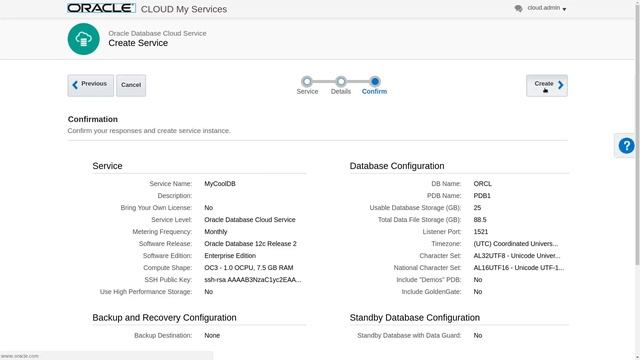This screenshot has height=360, width=640.
Task: Click the Service step circle
Action: (307, 81)
